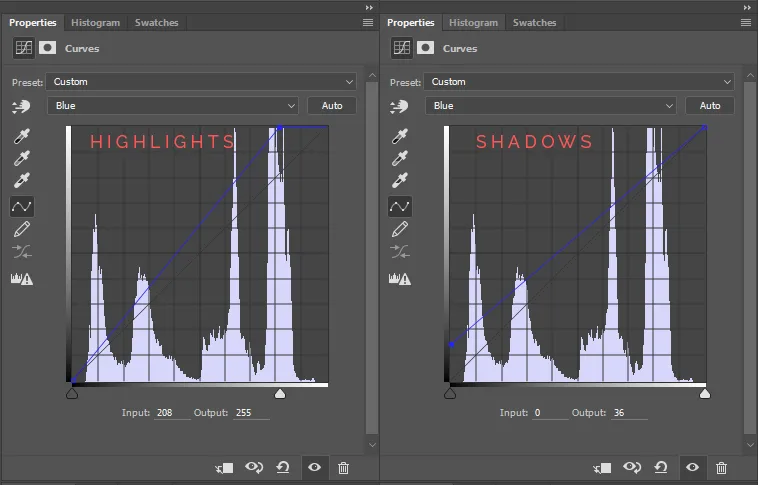View previous state in right panel
758x485 pixels.
coord(632,467)
